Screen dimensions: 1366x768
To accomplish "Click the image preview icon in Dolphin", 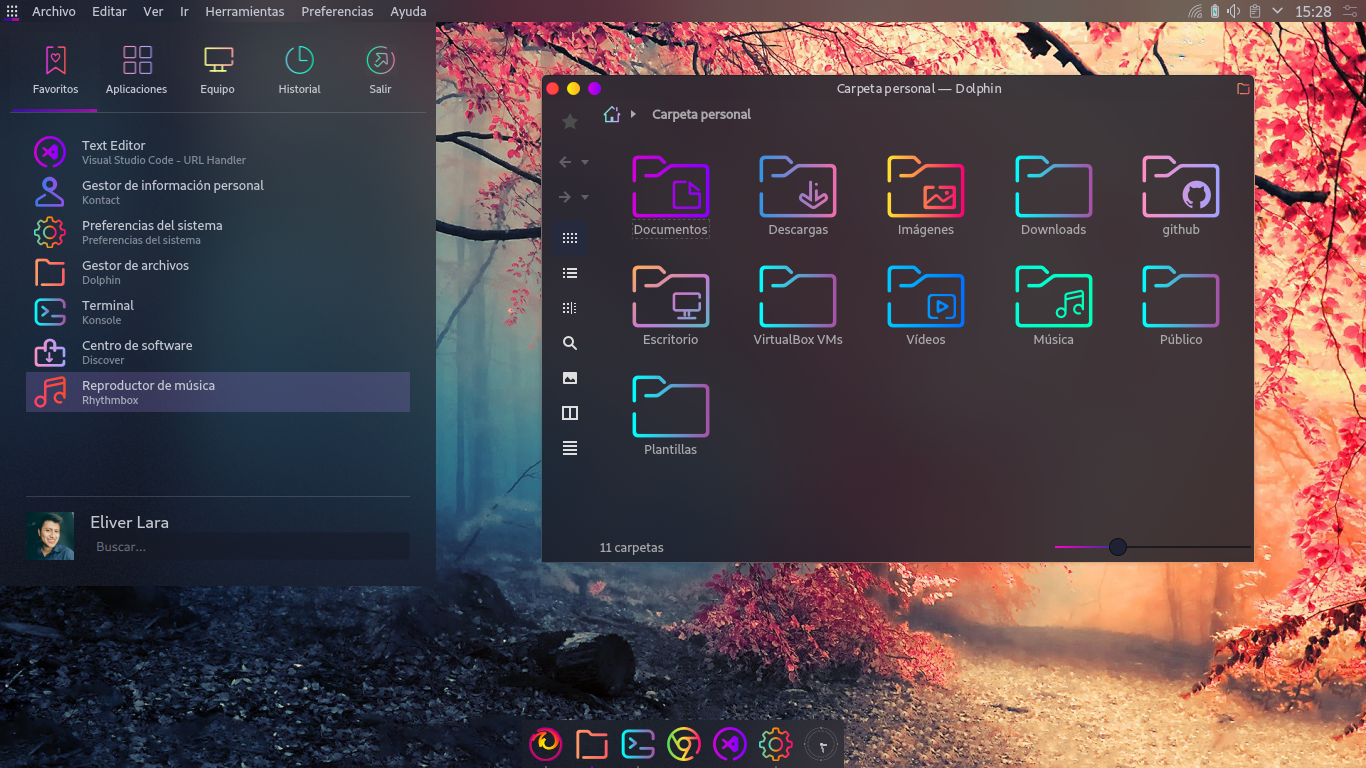I will coord(570,378).
